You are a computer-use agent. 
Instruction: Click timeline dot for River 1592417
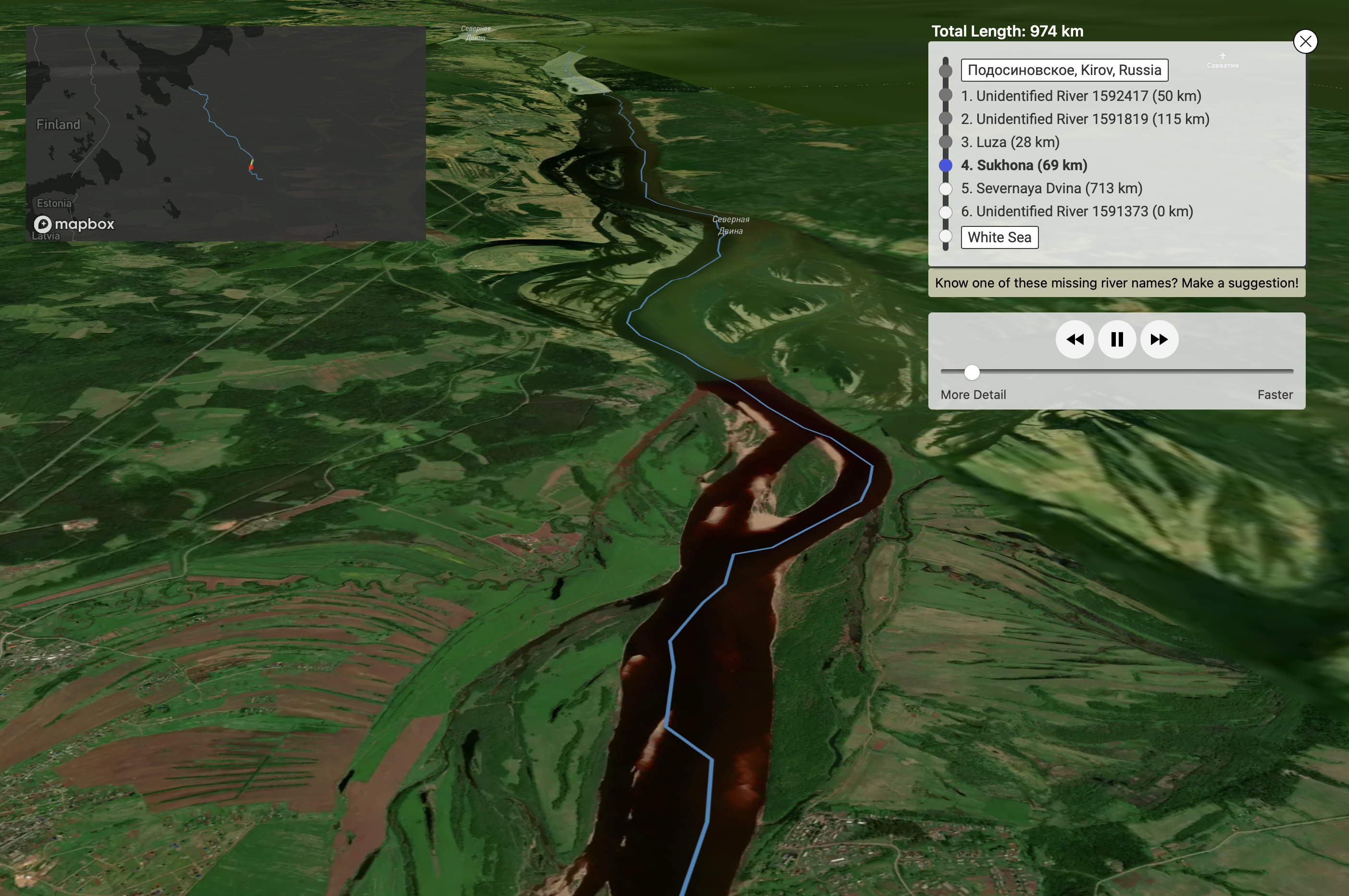(946, 95)
